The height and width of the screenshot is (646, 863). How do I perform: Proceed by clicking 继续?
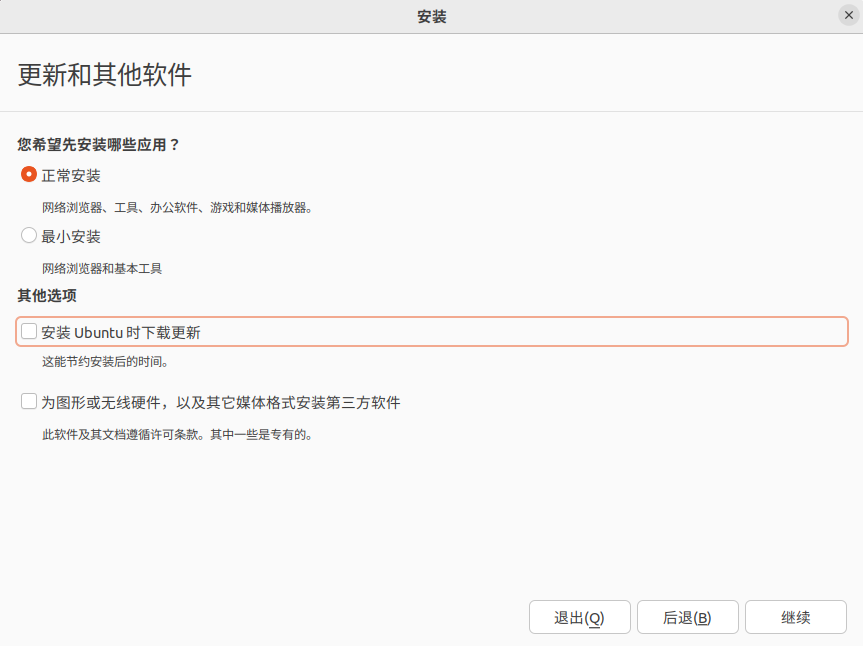796,617
